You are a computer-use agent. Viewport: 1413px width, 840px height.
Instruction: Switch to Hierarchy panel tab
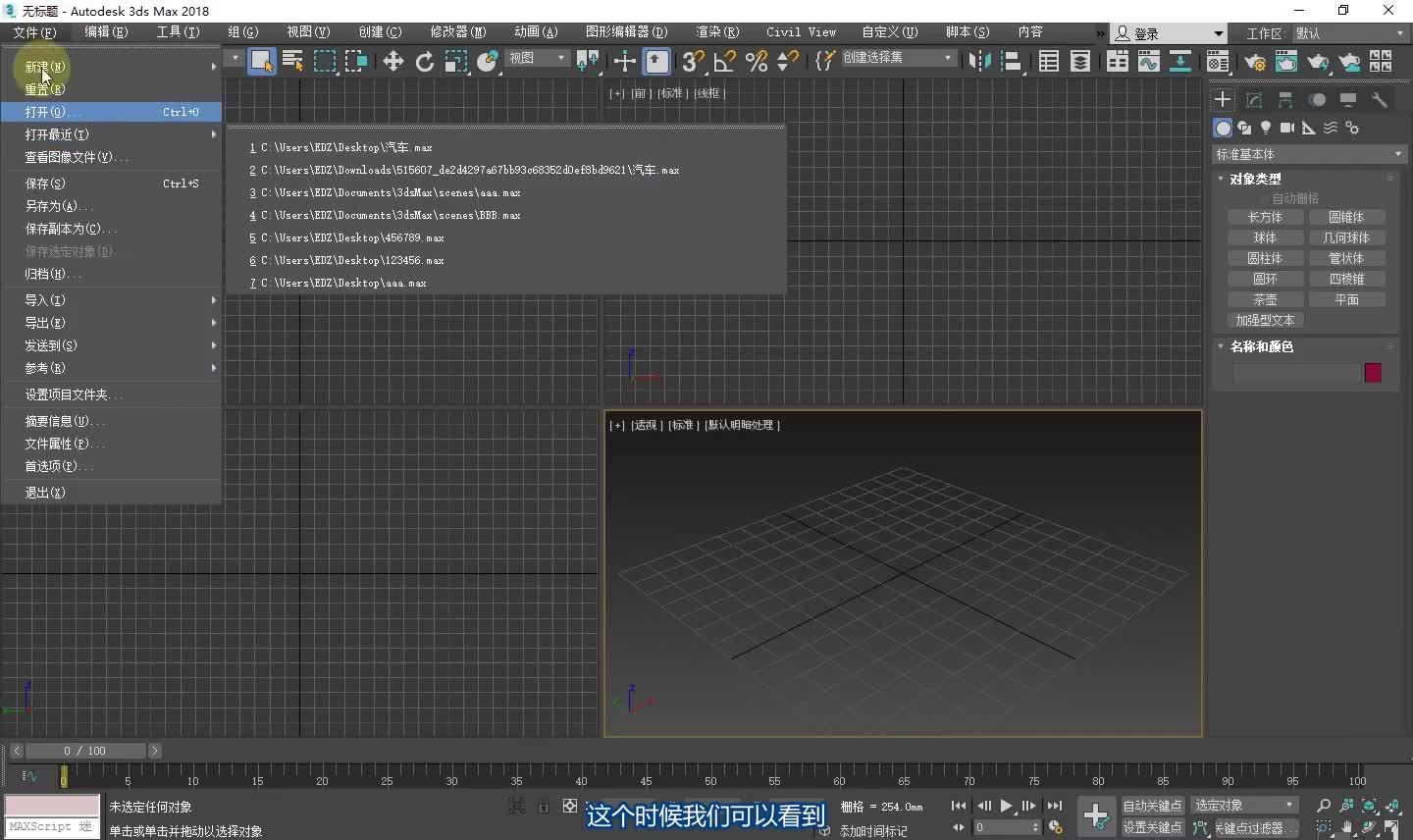pyautogui.click(x=1285, y=99)
